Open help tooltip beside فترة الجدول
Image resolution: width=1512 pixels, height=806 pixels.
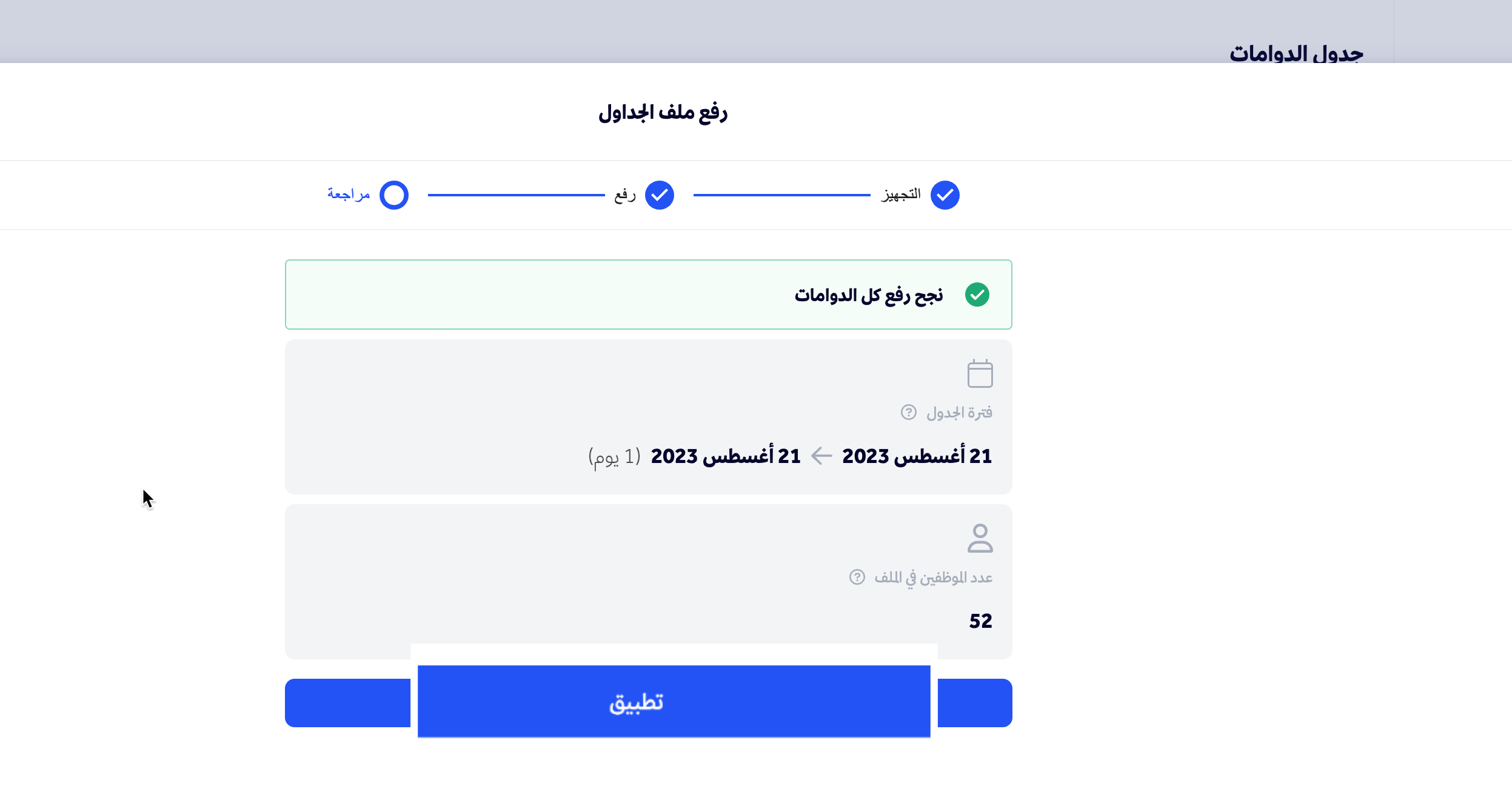point(908,413)
